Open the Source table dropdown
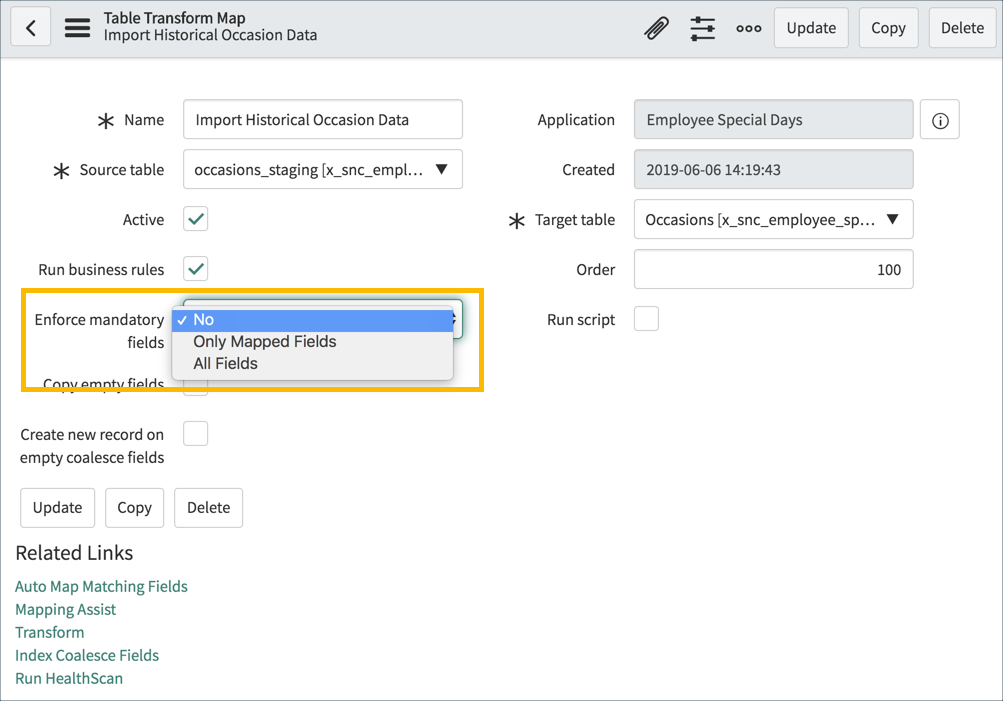Viewport: 1003px width, 701px height. 440,169
